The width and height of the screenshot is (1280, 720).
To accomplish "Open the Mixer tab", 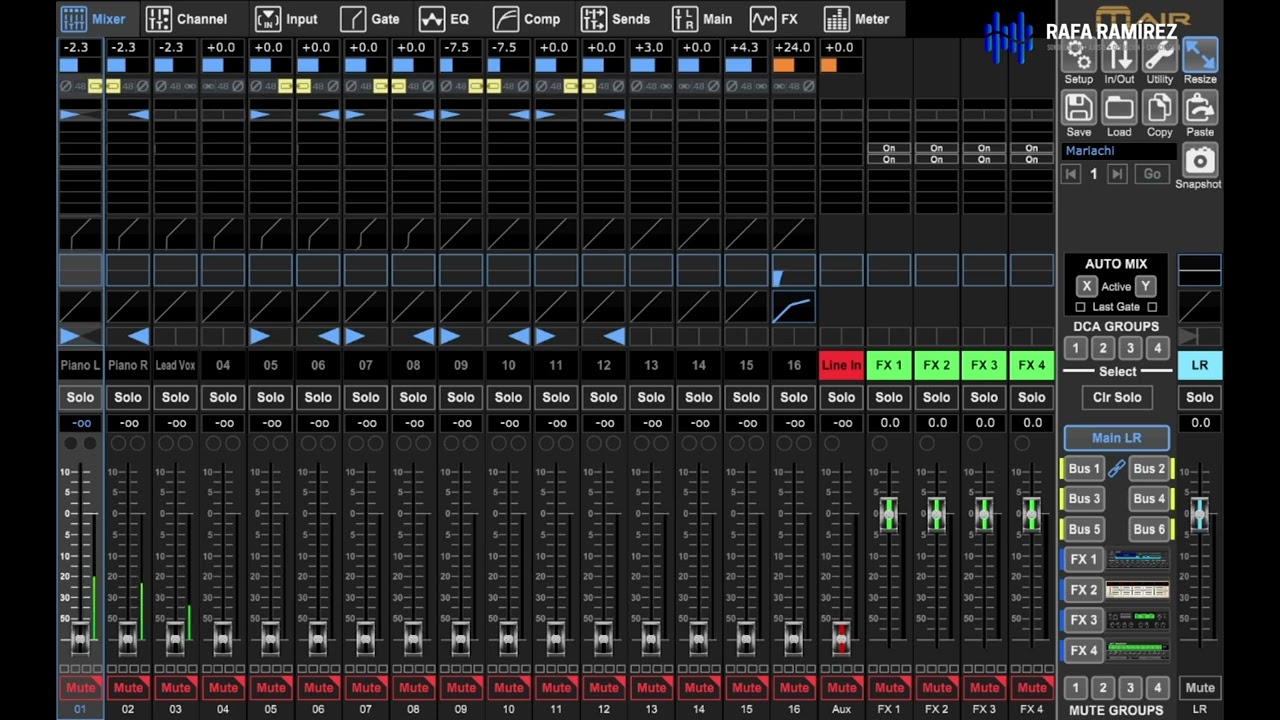I will tap(94, 18).
